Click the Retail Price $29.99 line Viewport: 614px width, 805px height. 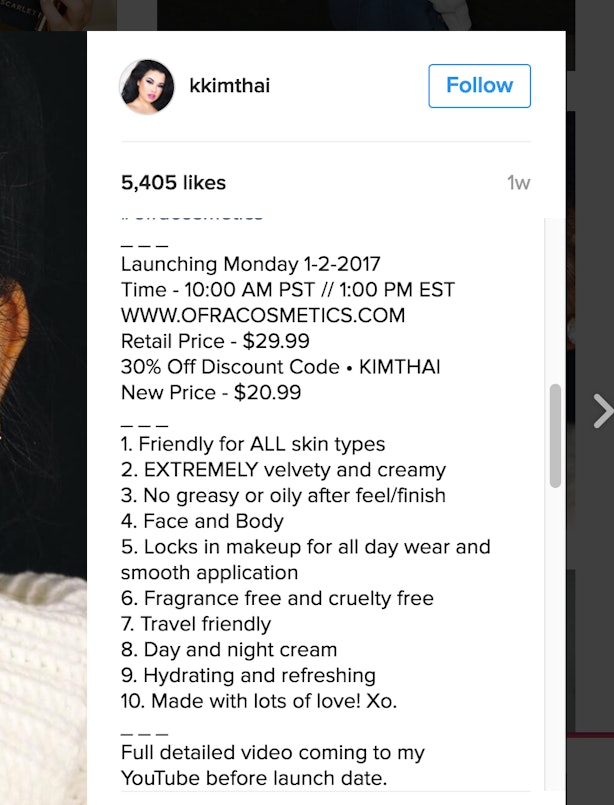[x=215, y=341]
